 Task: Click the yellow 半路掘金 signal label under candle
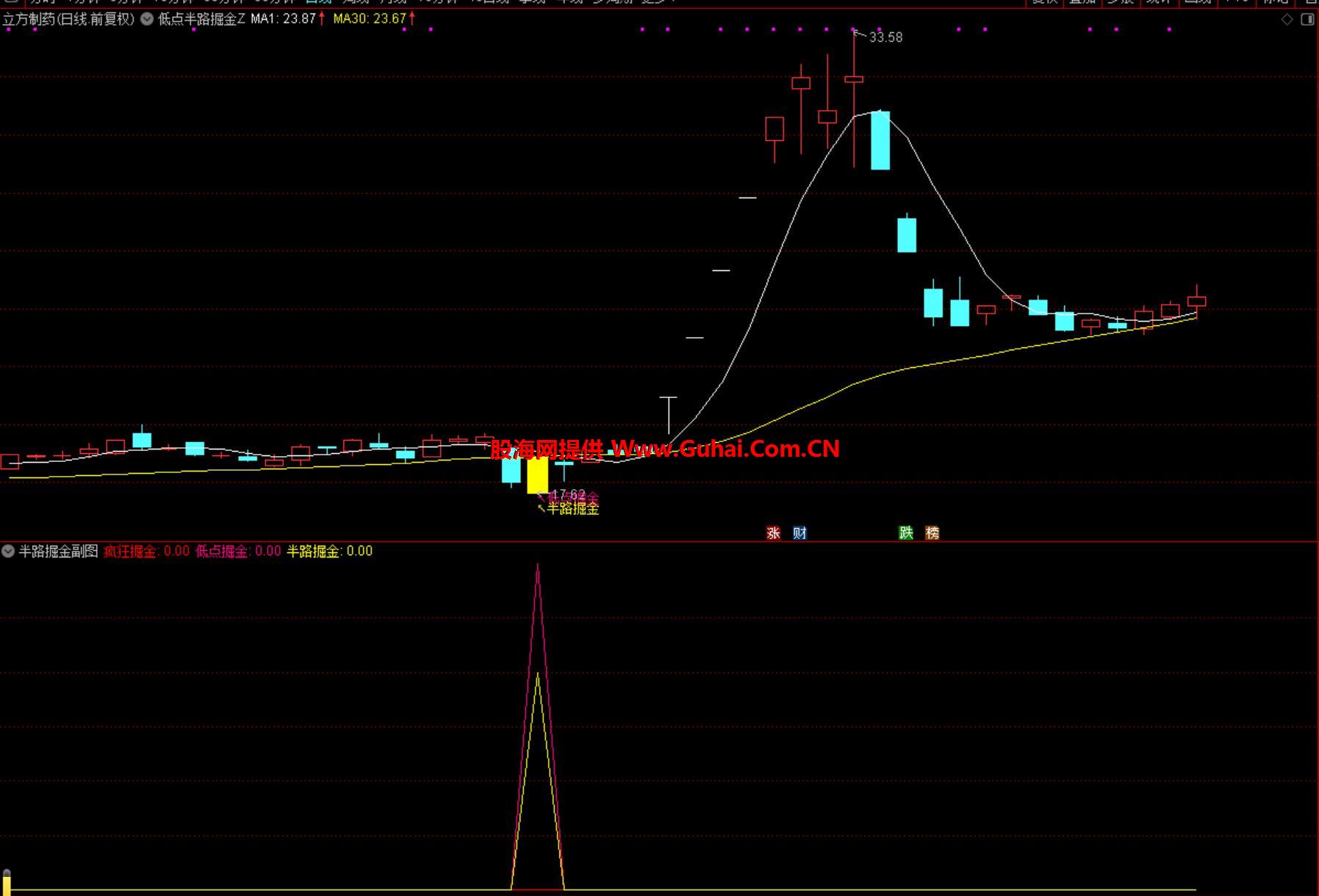(x=573, y=508)
